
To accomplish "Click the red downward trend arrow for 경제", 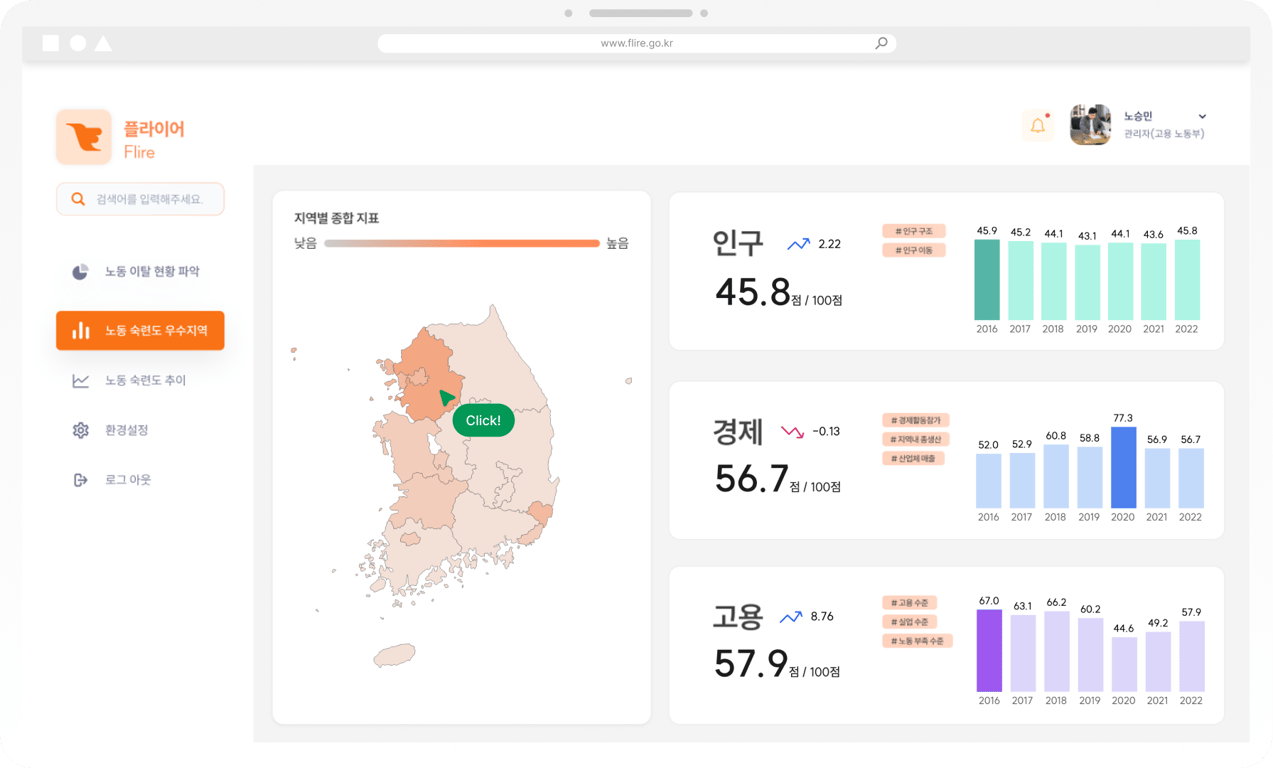I will [x=792, y=432].
